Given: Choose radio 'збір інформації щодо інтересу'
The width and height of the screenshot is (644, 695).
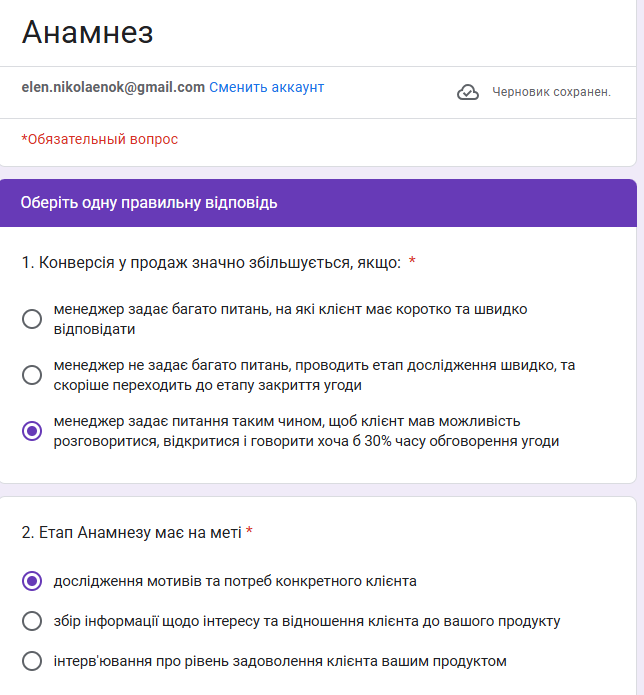Looking at the screenshot, I should (x=32, y=621).
